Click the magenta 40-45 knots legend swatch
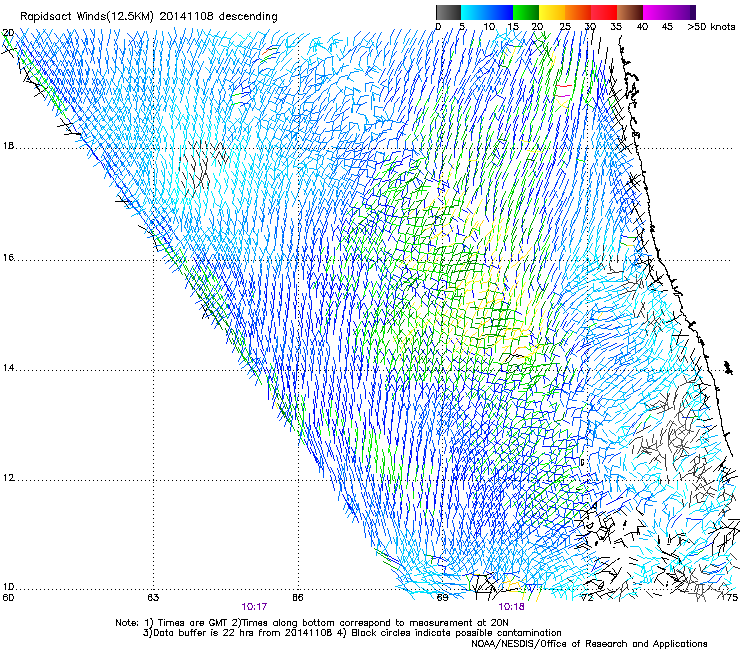The width and height of the screenshot is (740, 650). (x=656, y=12)
